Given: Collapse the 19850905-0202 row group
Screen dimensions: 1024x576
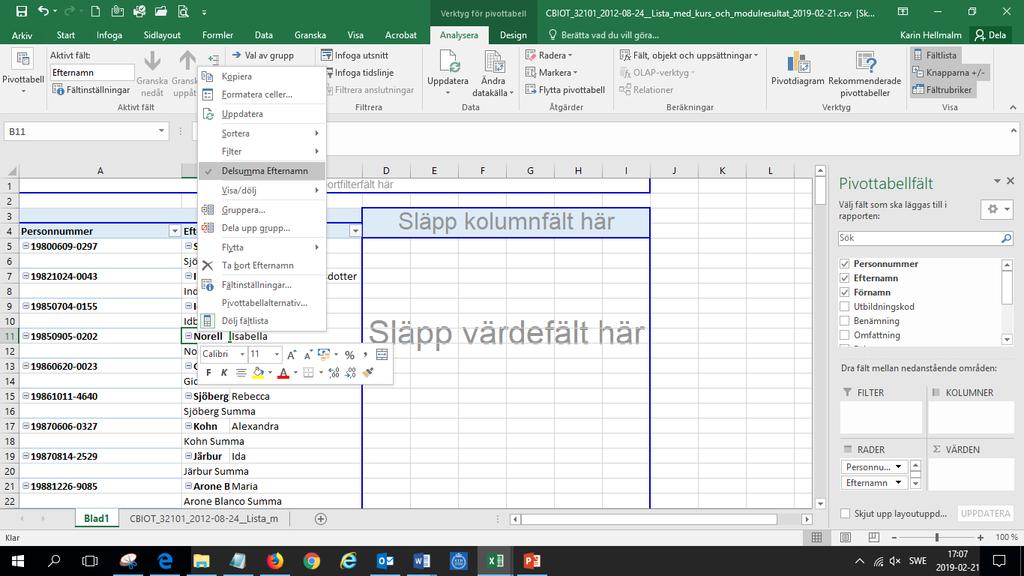Looking at the screenshot, I should tap(25, 336).
